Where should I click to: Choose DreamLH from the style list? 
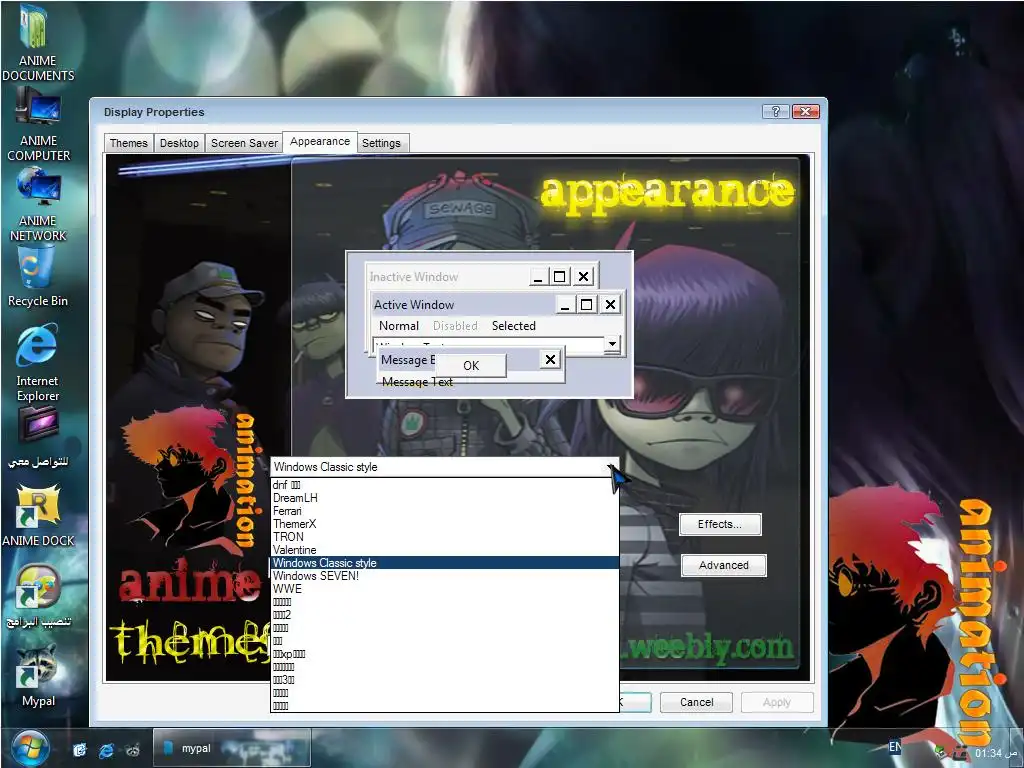444,498
